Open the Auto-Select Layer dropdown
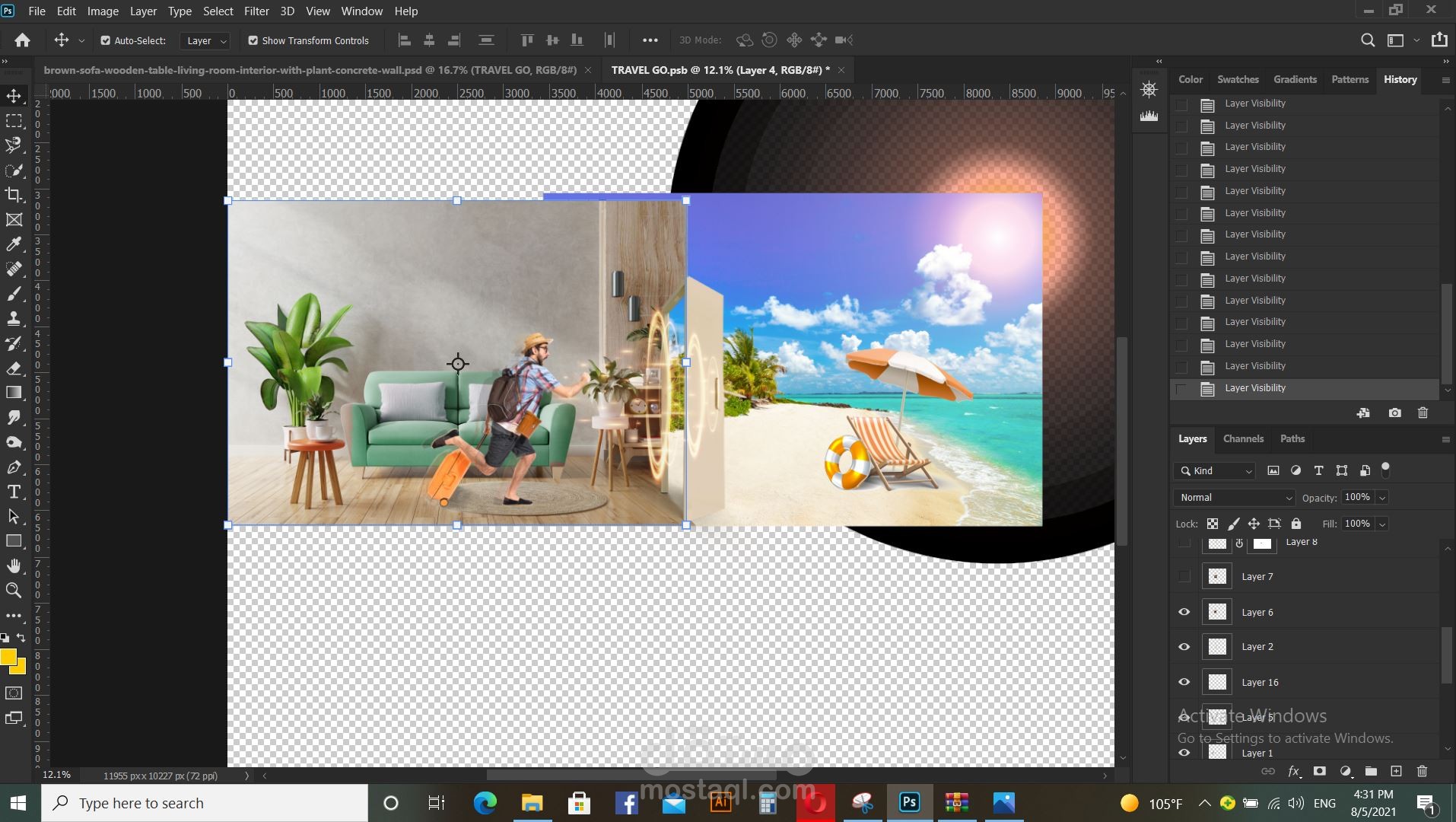 (x=206, y=40)
